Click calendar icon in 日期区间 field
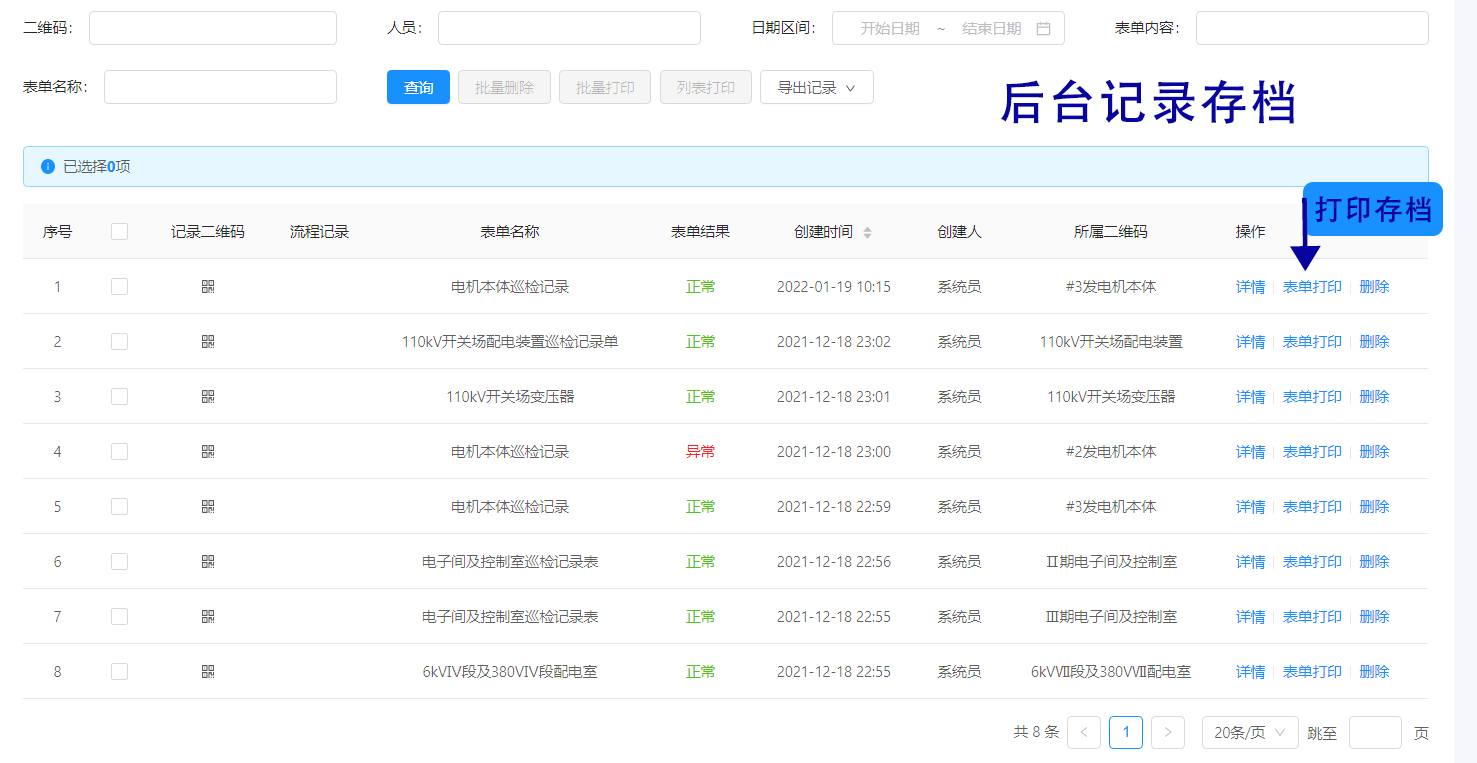The width and height of the screenshot is (1477, 763). (1043, 29)
